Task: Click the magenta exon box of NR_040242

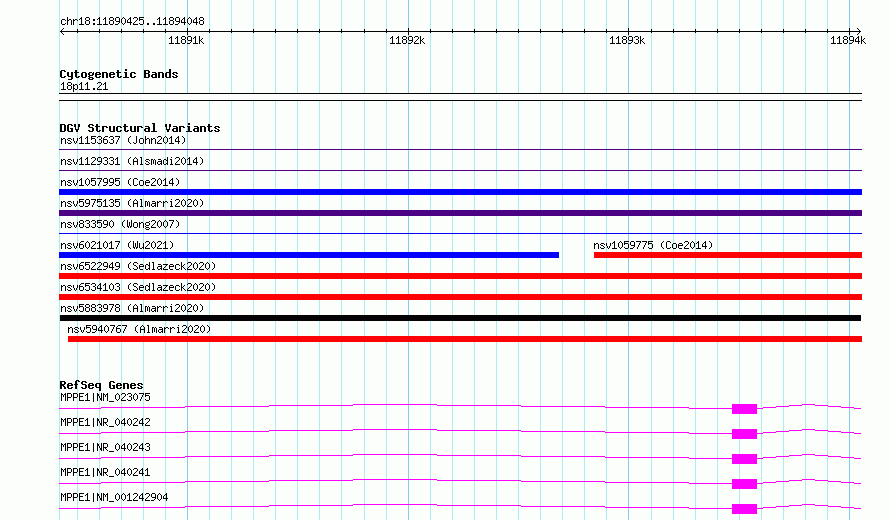Action: tap(744, 434)
